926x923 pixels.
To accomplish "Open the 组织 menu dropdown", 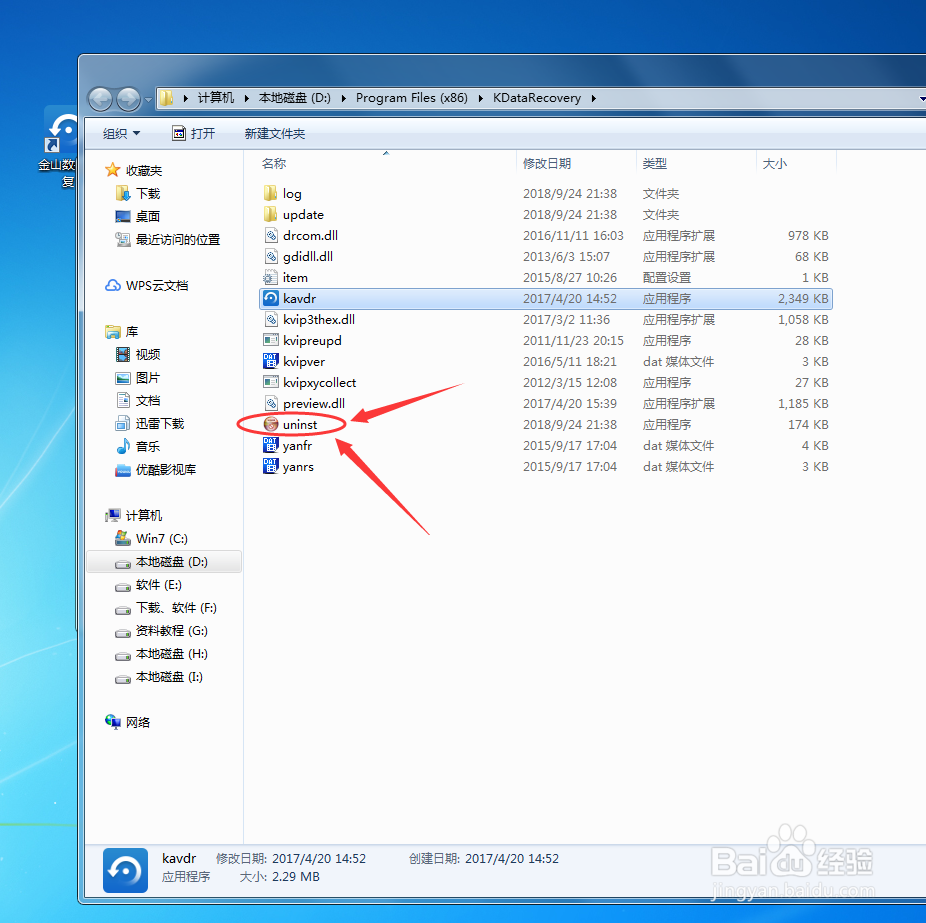I will pos(121,133).
